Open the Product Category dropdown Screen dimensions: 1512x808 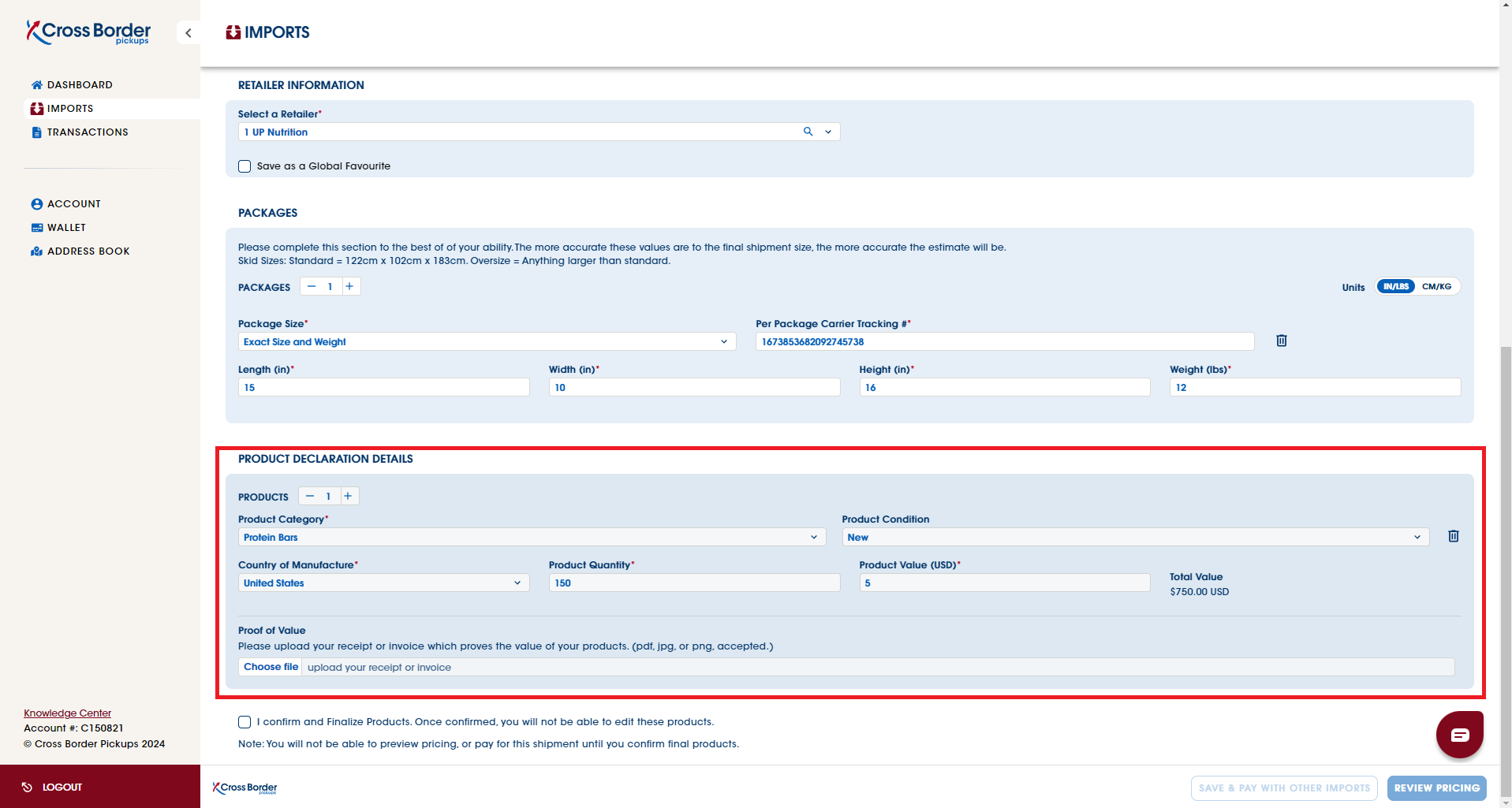pos(532,537)
